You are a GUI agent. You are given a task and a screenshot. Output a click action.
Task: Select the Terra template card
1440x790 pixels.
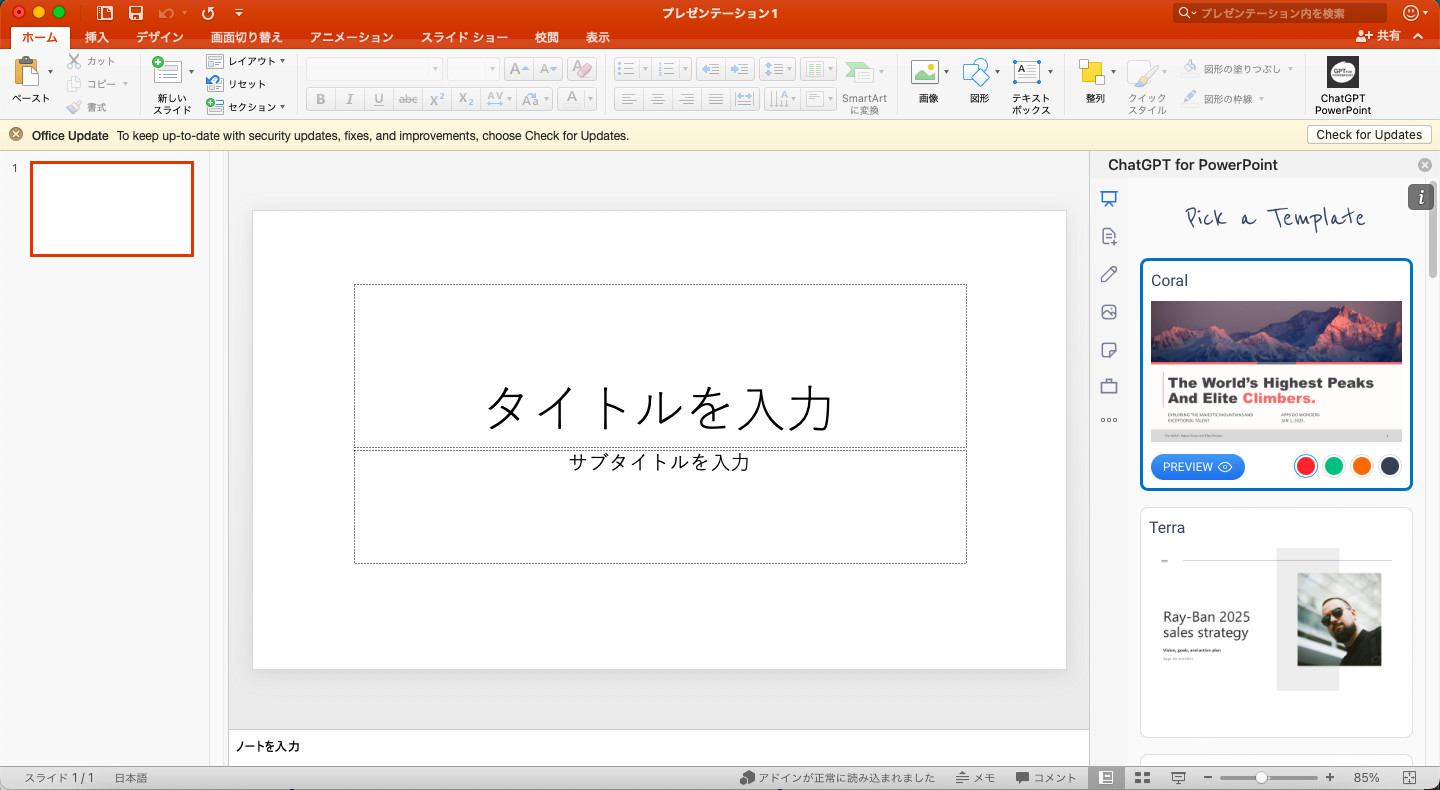pyautogui.click(x=1276, y=622)
